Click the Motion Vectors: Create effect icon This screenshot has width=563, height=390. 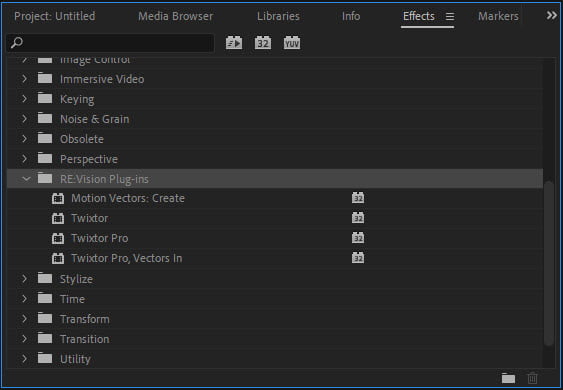click(x=58, y=198)
